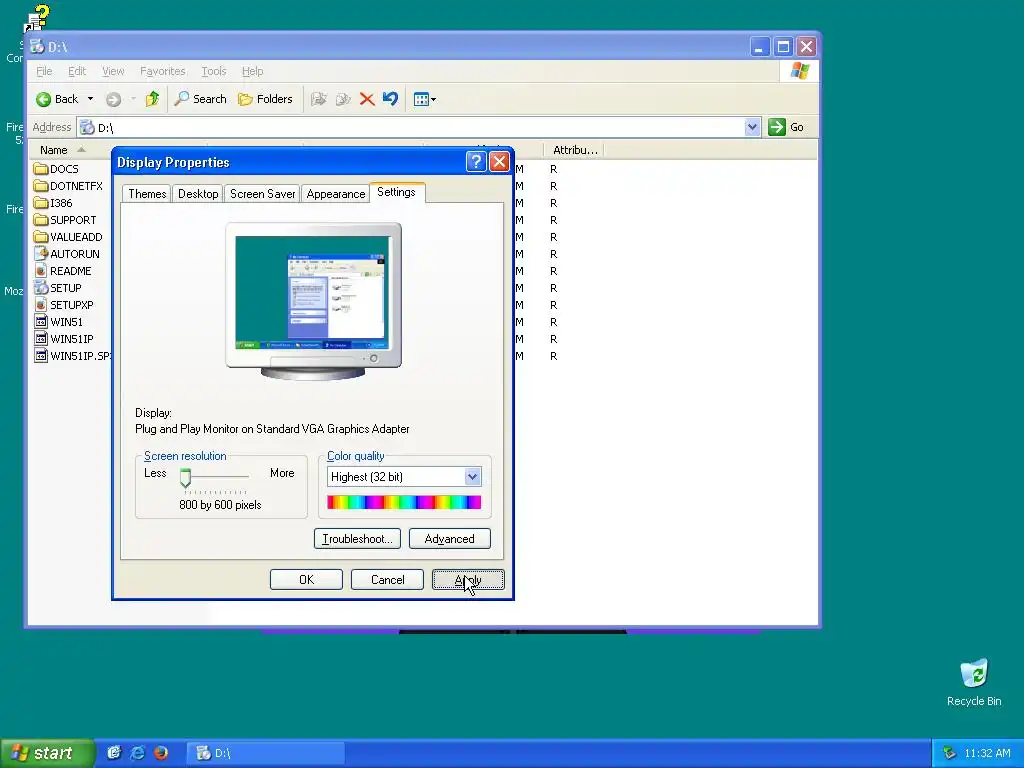The image size is (1024, 768).
Task: Select the DOTNETFX folder
Action: coord(69,186)
